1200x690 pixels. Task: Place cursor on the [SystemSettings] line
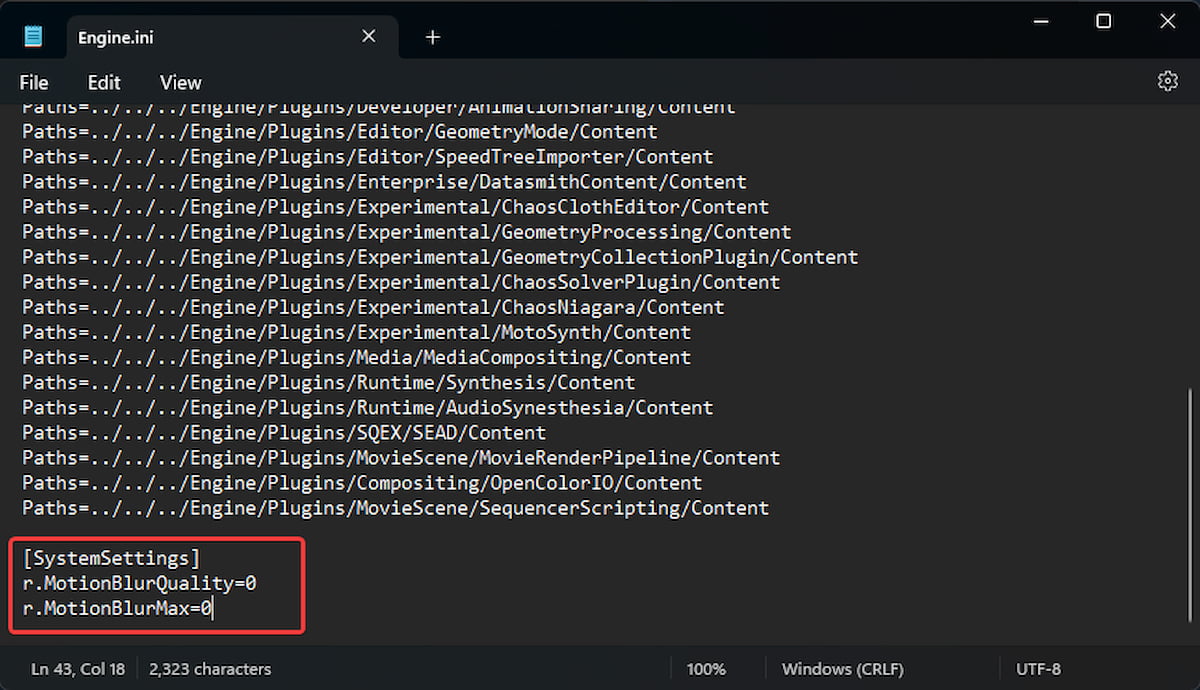[112, 558]
